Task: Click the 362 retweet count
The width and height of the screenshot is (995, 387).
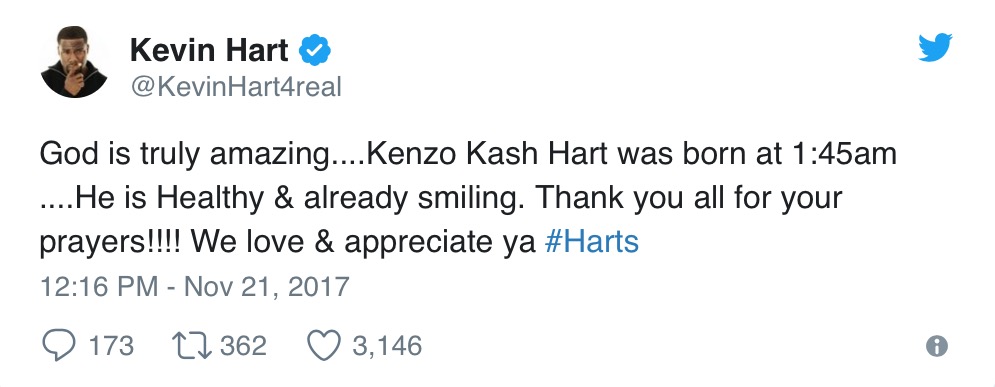Action: coord(244,346)
